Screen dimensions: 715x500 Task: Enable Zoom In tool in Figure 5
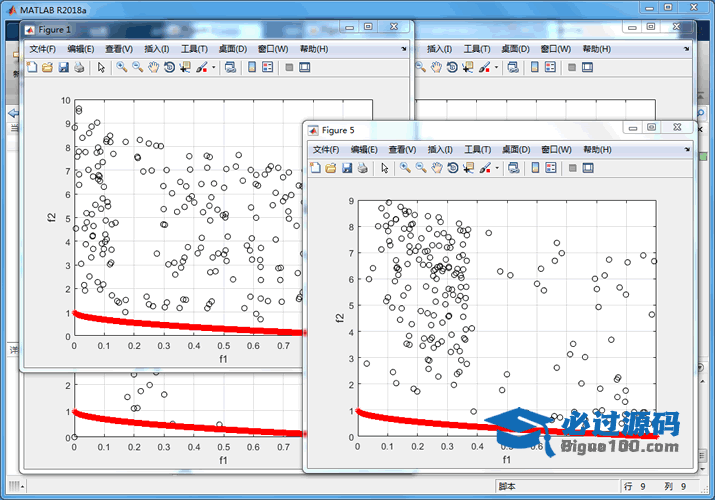[x=405, y=168]
